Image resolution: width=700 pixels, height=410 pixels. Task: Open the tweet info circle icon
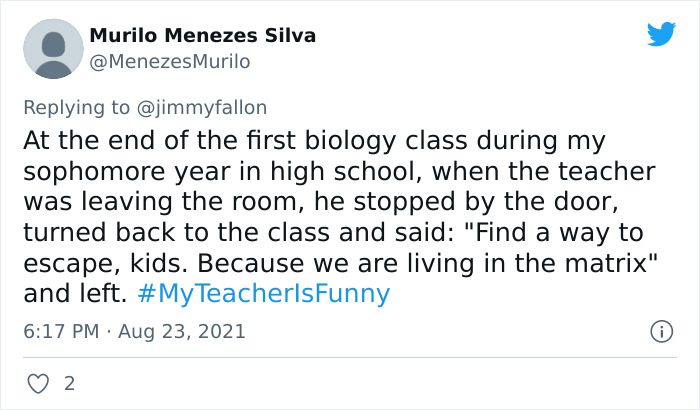(x=661, y=331)
